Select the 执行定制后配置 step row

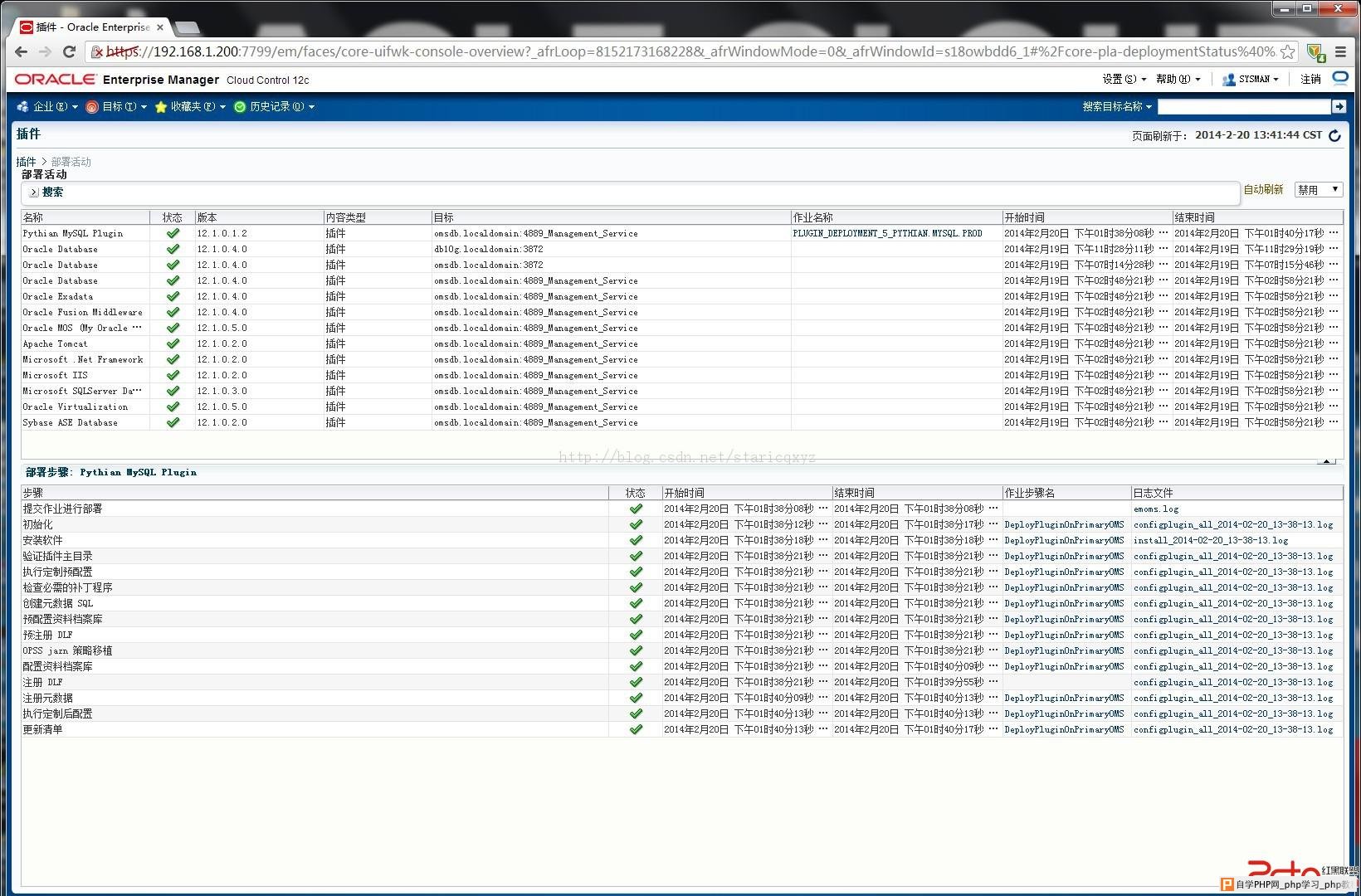(x=682, y=713)
